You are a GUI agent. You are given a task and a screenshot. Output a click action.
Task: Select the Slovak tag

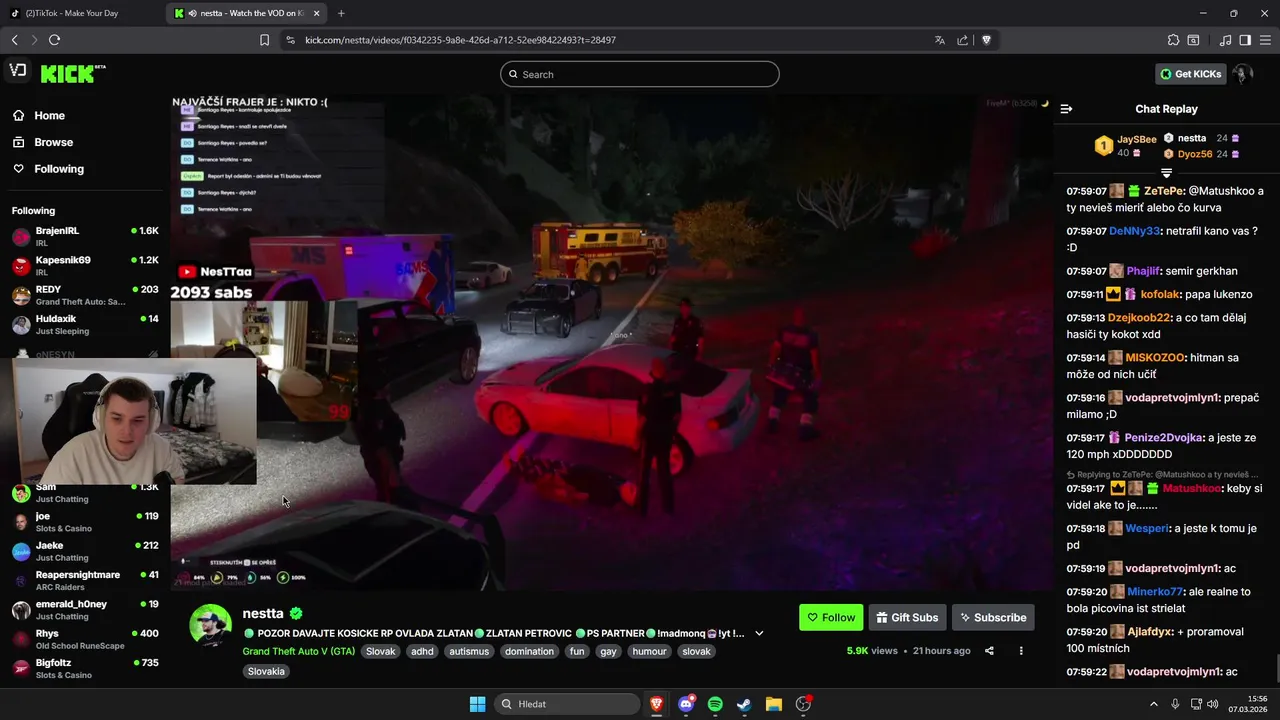(x=380, y=651)
